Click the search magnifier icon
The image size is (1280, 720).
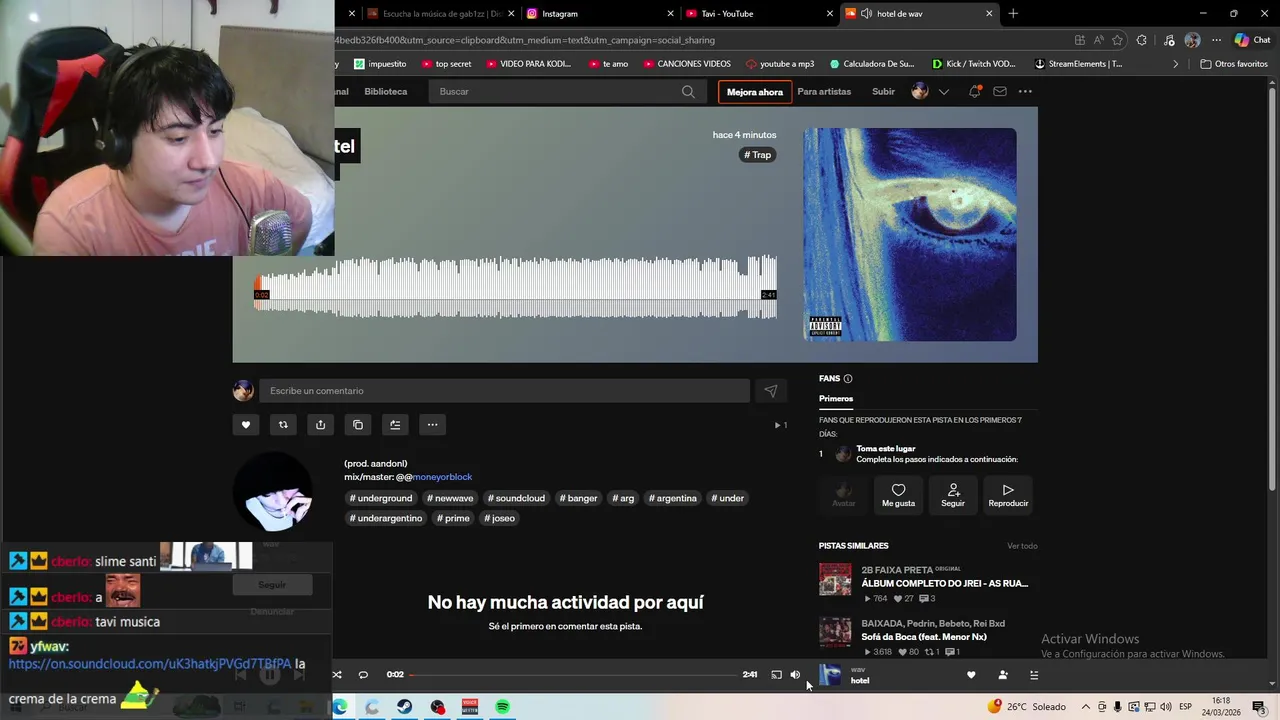point(688,91)
